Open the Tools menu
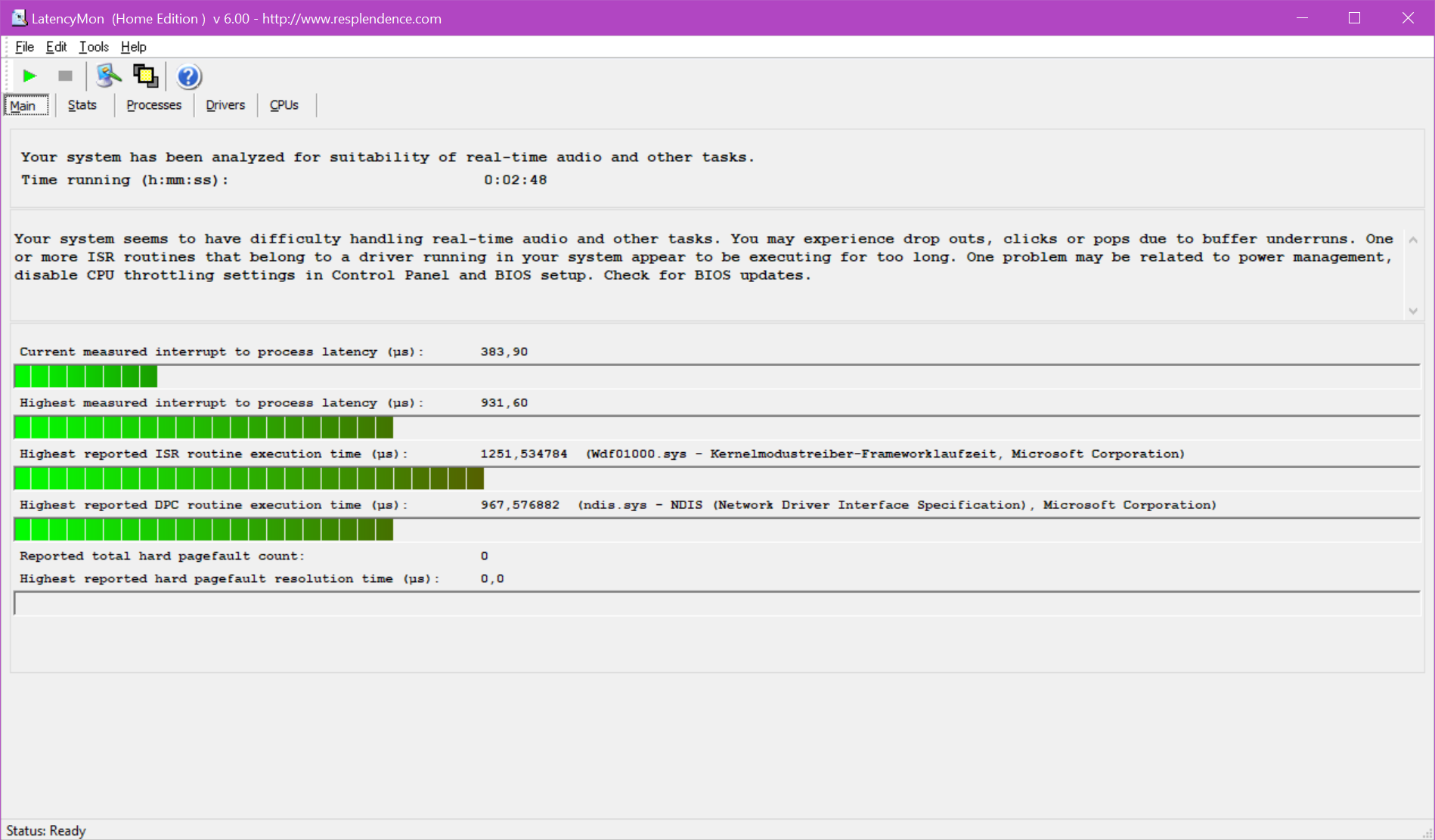The width and height of the screenshot is (1435, 840). click(x=94, y=47)
